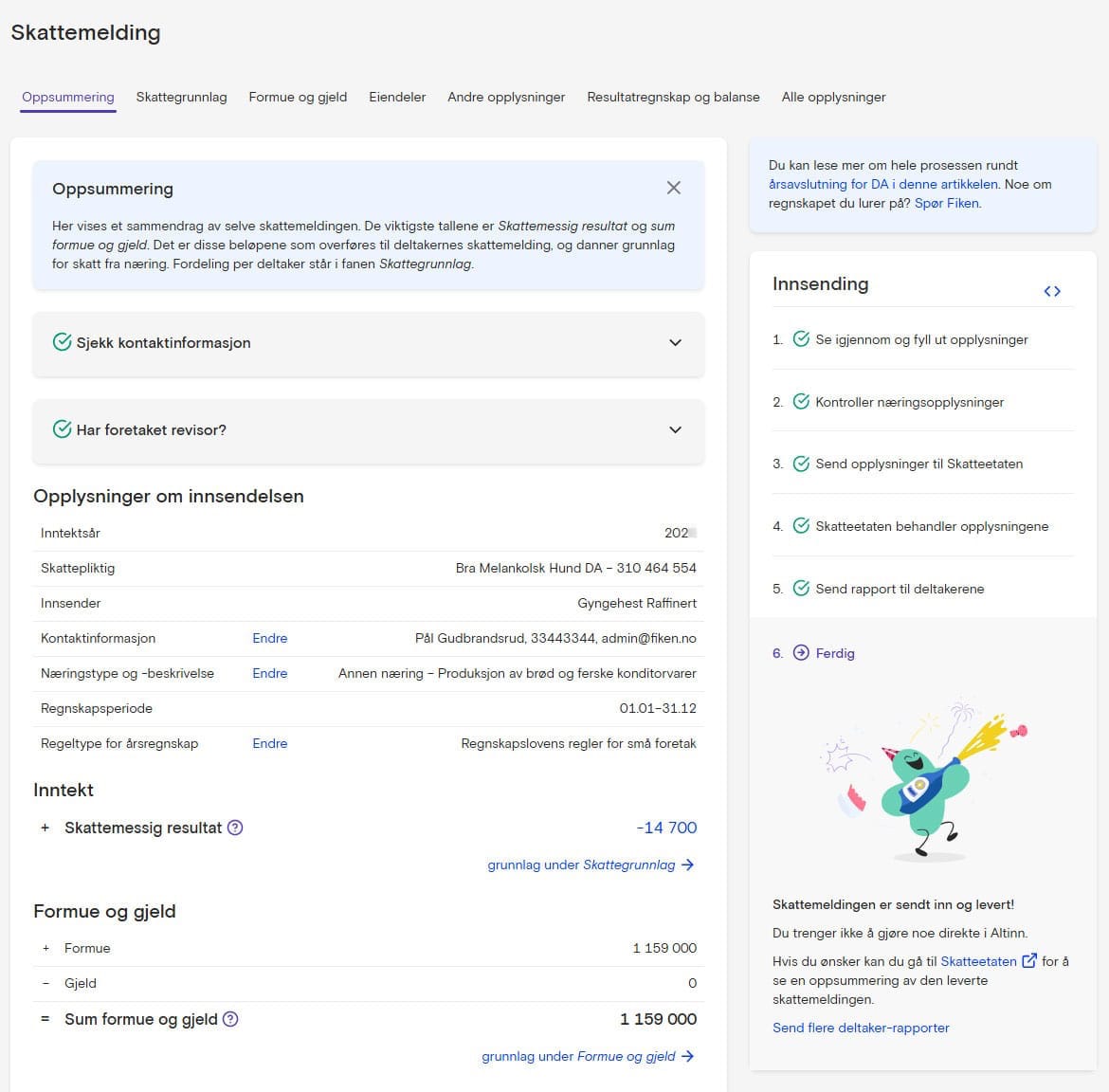Click the external link icon after Skatteetaten
The width and height of the screenshot is (1109, 1092).
pos(1029,961)
